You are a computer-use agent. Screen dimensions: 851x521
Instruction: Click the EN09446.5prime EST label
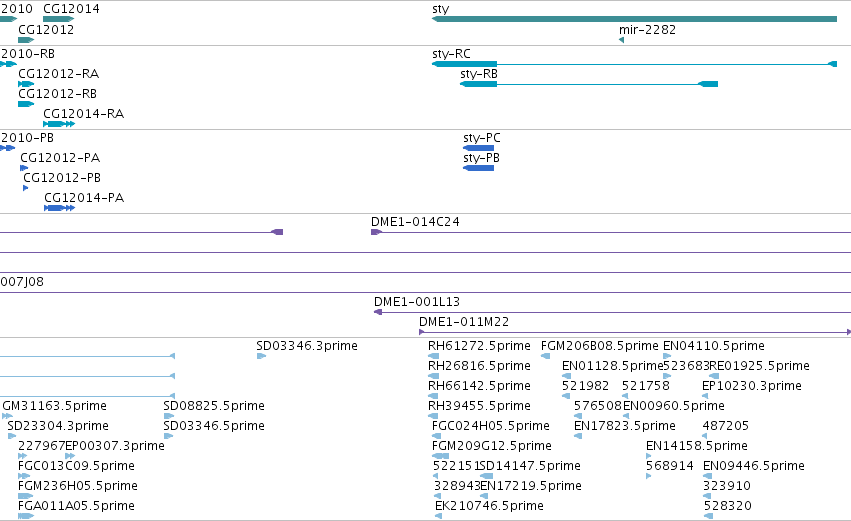point(754,466)
